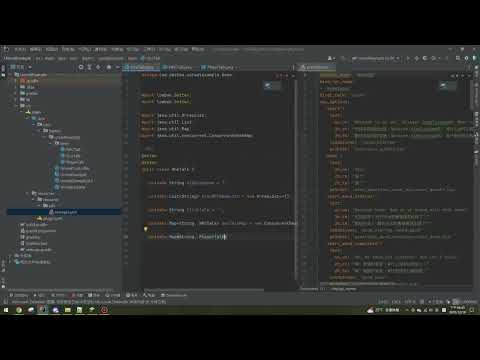Image resolution: width=480 pixels, height=360 pixels.
Task: Click the 'import java.util.List;' line
Action: coord(166,122)
